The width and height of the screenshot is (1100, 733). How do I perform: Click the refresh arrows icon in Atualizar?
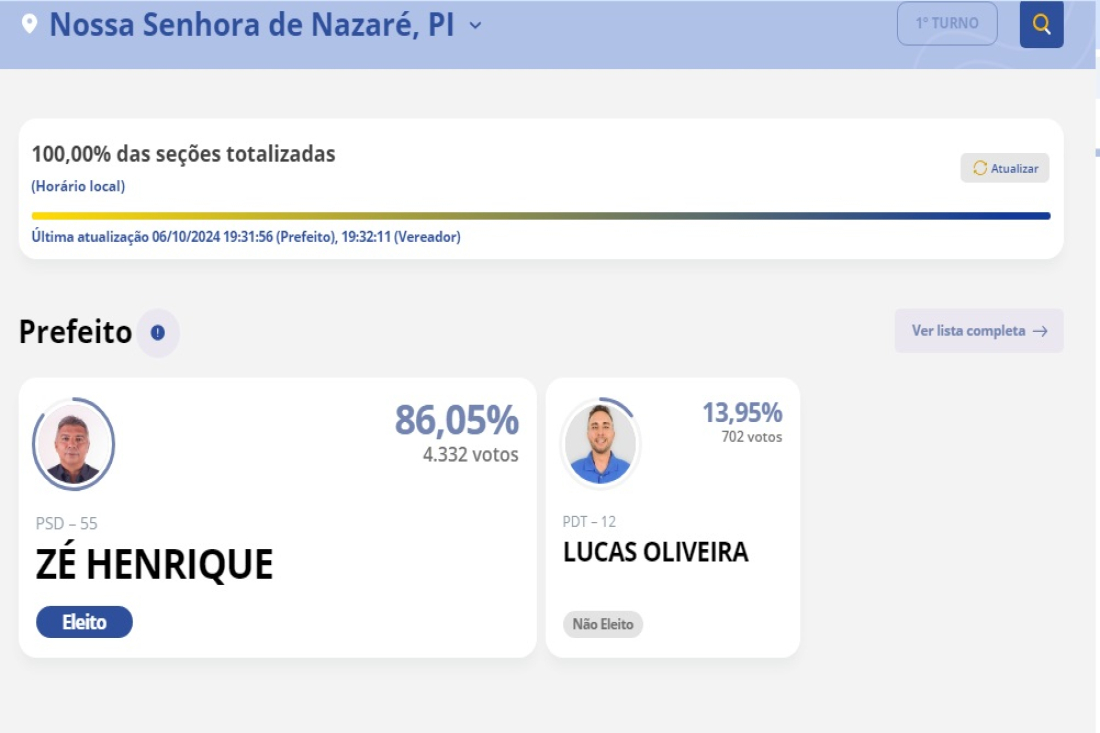(980, 168)
